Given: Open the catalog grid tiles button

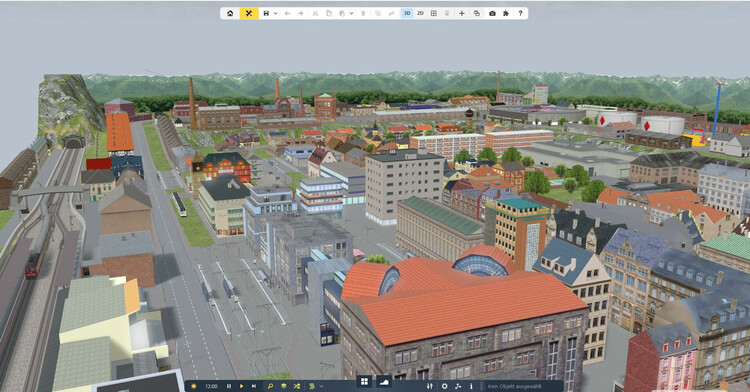Looking at the screenshot, I should pyautogui.click(x=364, y=381).
